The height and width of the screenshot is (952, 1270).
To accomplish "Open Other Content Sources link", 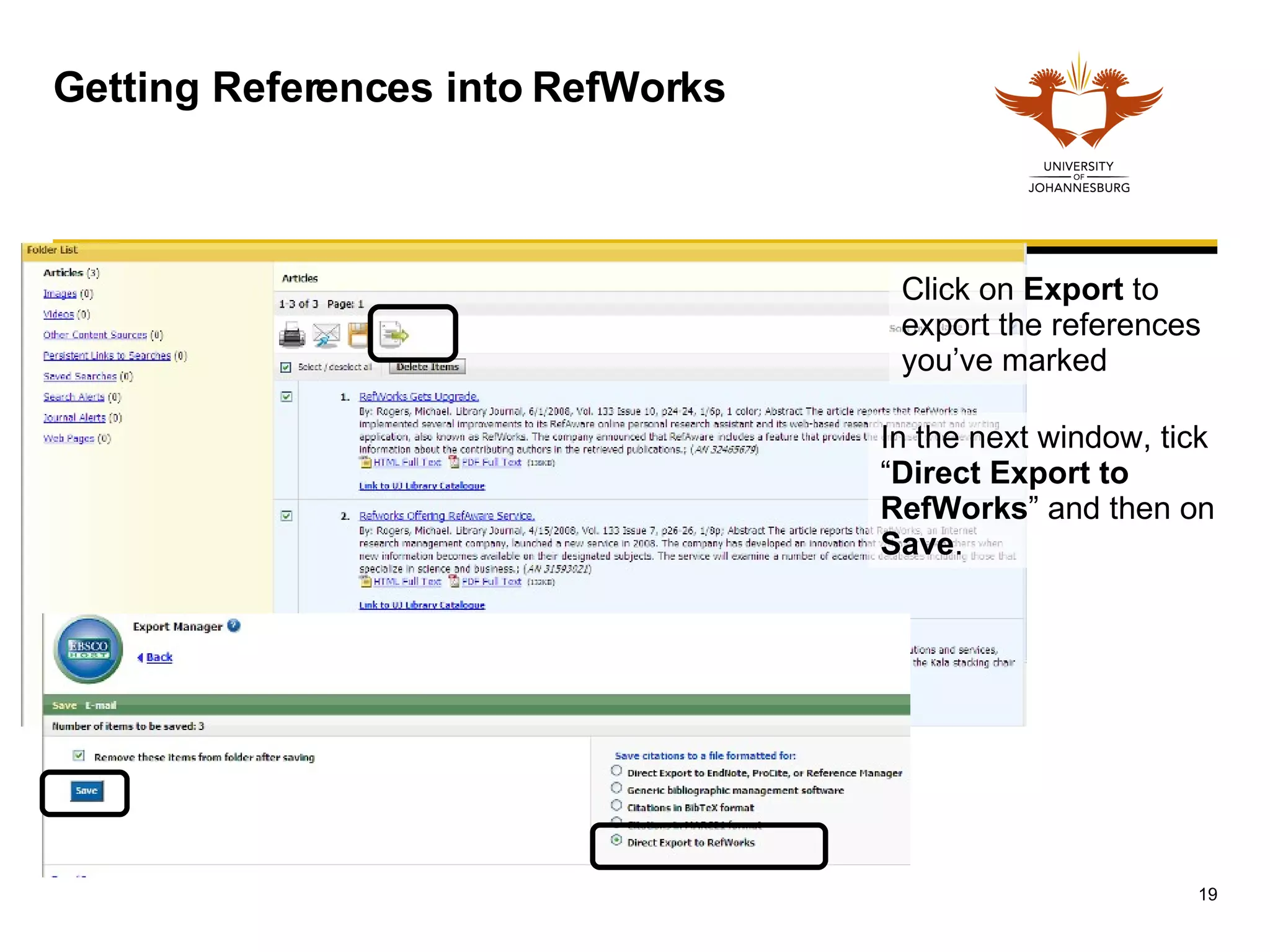I will [x=95, y=335].
